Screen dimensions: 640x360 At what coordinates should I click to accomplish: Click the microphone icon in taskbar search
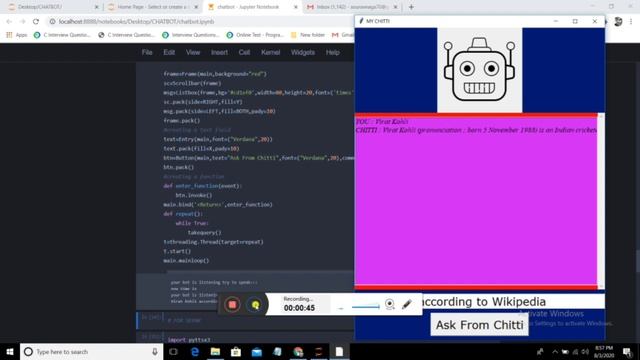[155, 351]
